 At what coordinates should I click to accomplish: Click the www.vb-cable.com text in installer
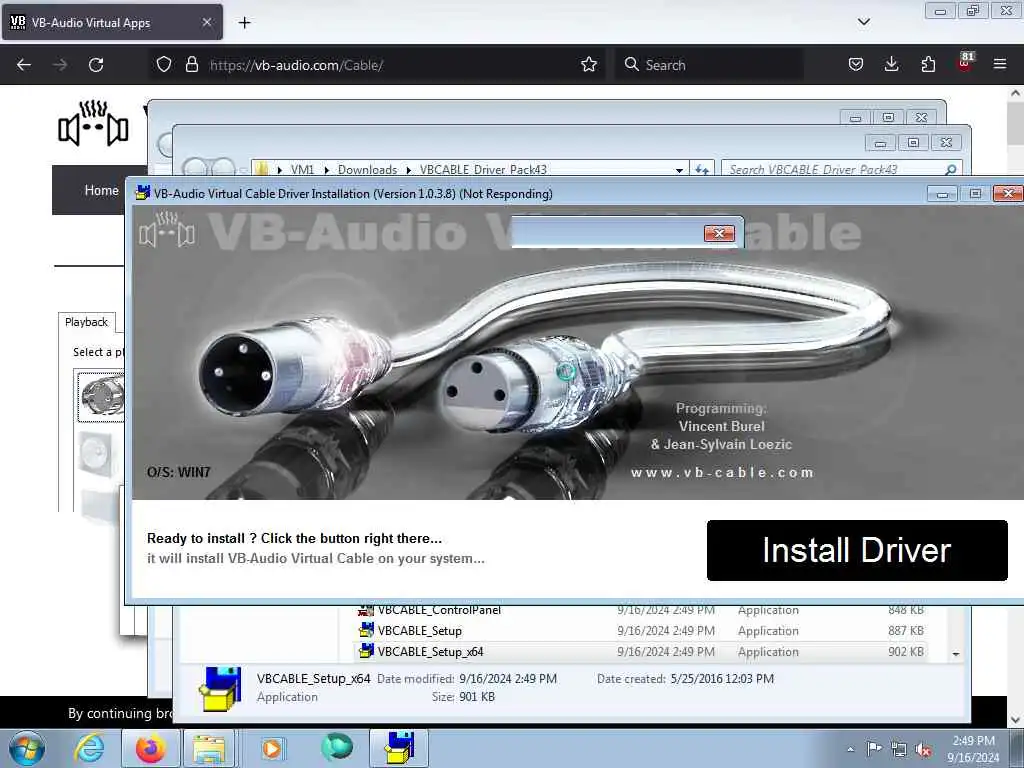pos(722,472)
